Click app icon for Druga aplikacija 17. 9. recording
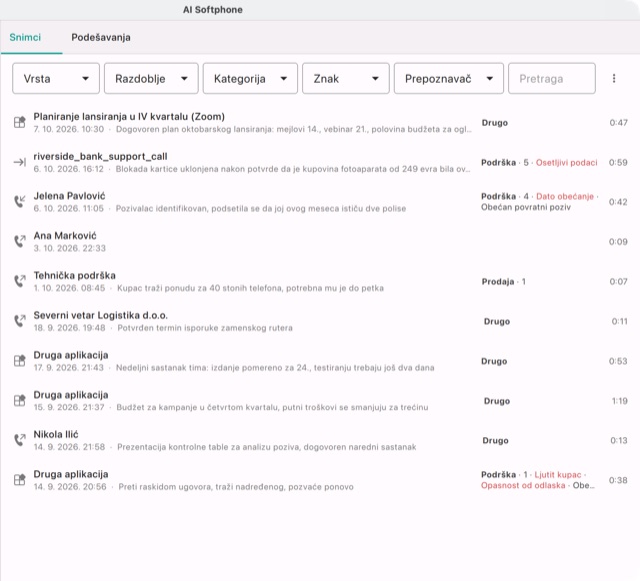The image size is (640, 581). pyautogui.click(x=20, y=361)
